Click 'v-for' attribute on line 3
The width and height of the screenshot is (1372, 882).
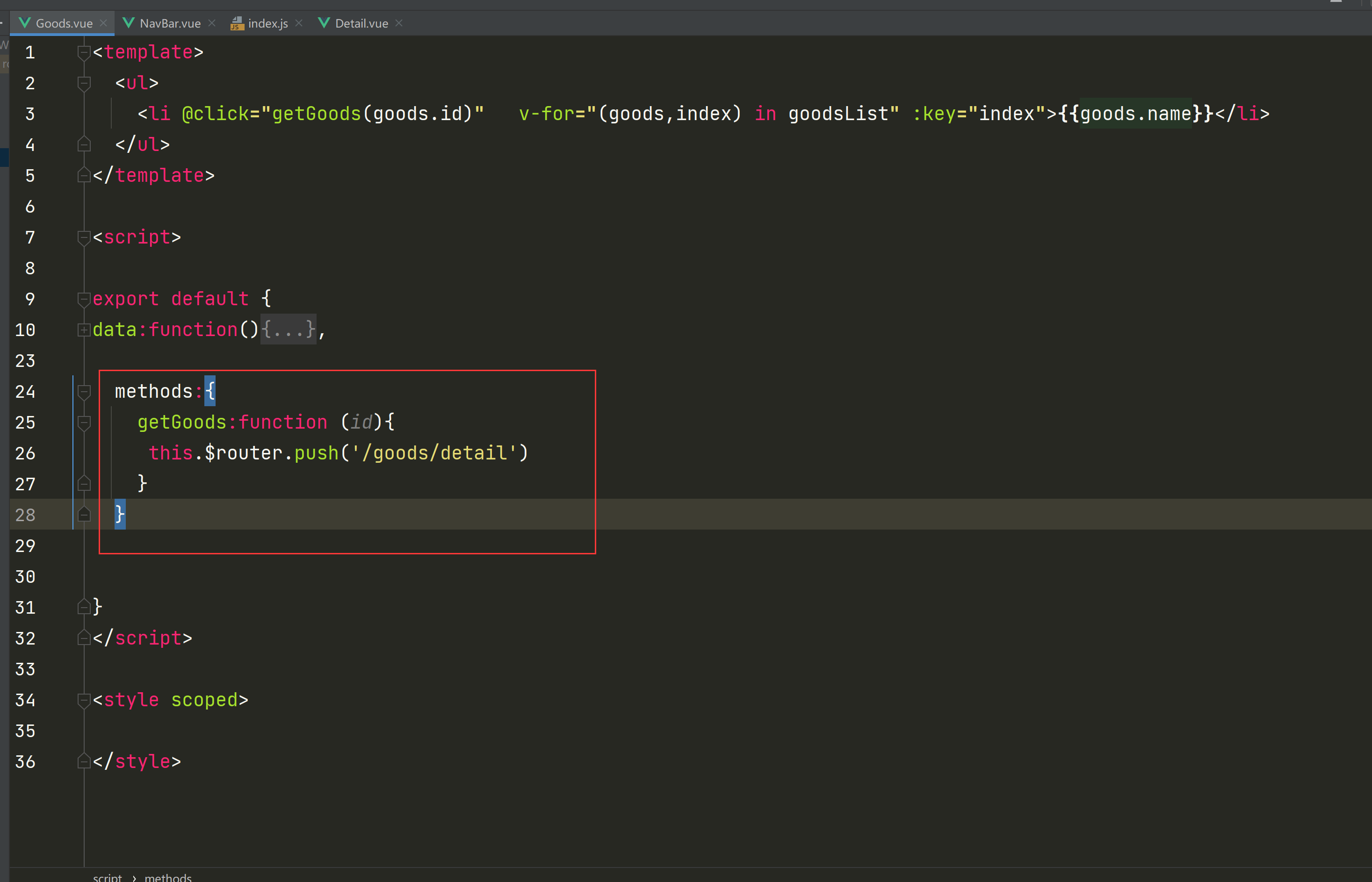click(x=547, y=114)
